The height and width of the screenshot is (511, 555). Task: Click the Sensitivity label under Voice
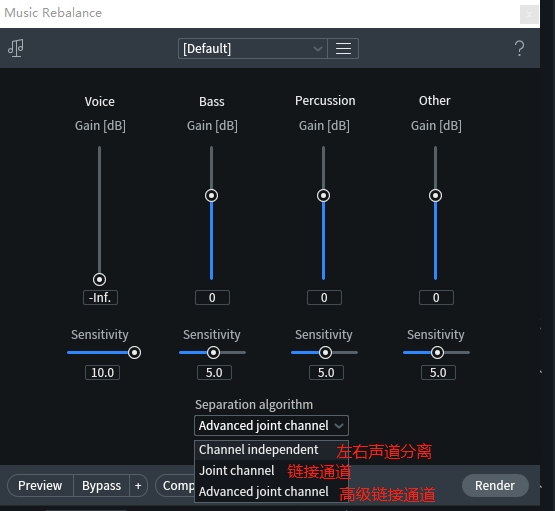[99, 335]
